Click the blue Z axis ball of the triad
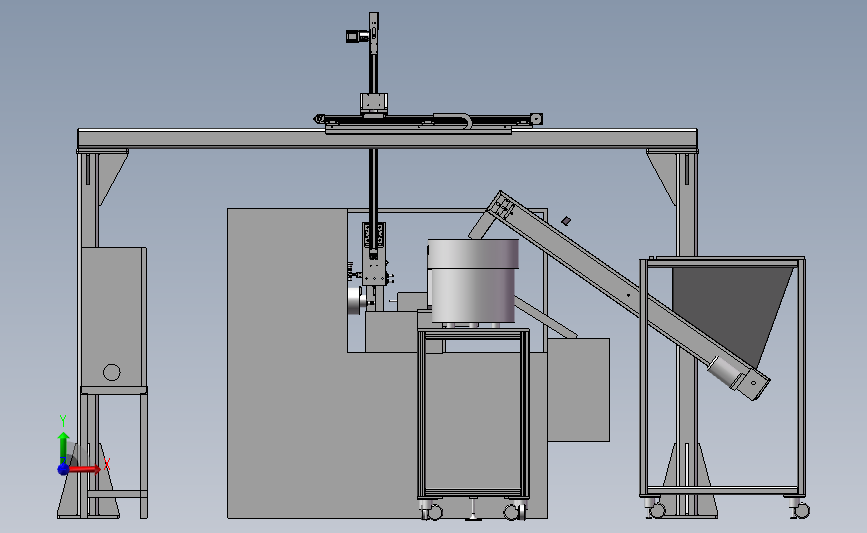This screenshot has width=867, height=533. tap(63, 469)
